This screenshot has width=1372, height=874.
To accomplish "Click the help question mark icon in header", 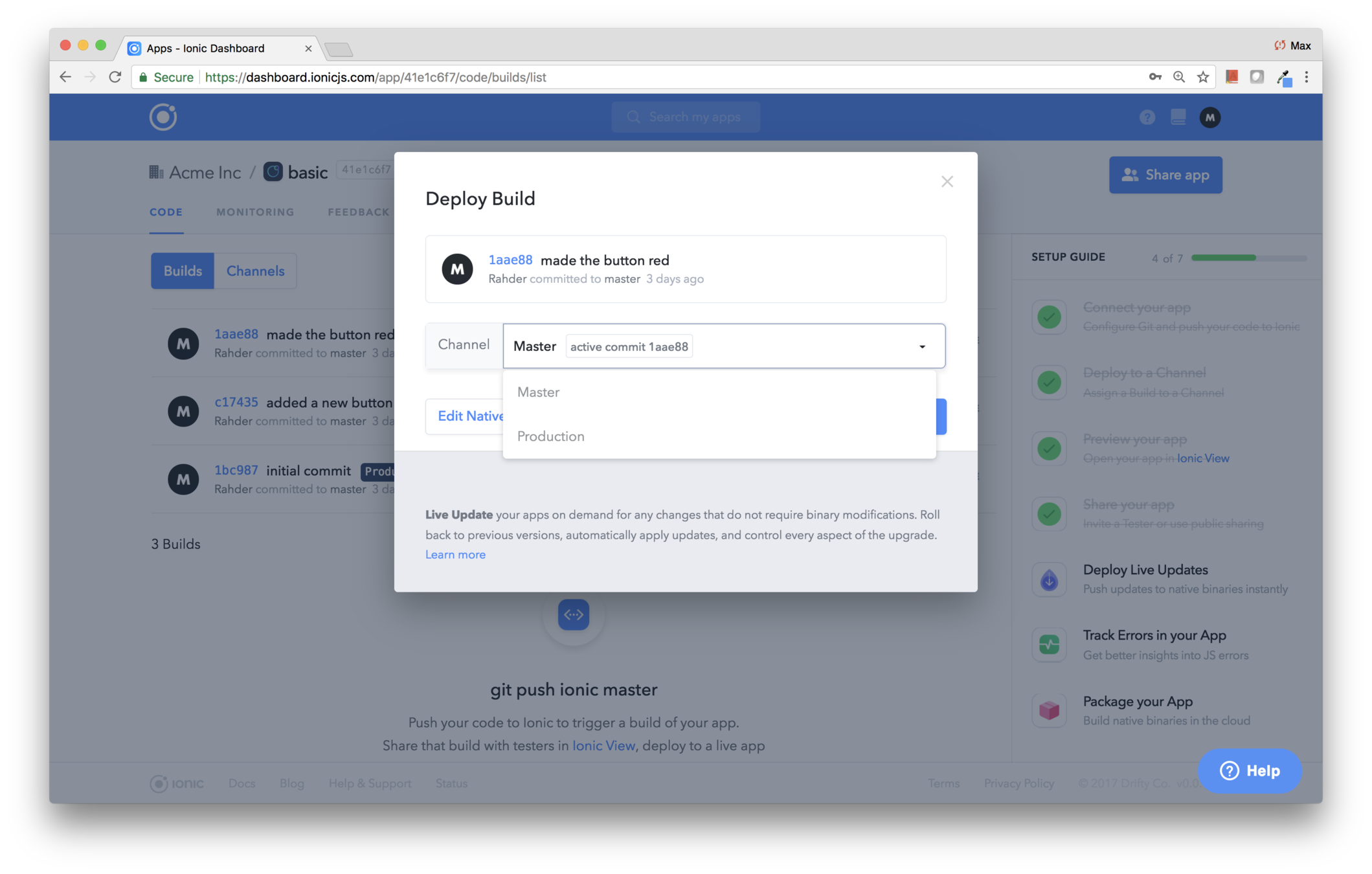I will click(1147, 117).
